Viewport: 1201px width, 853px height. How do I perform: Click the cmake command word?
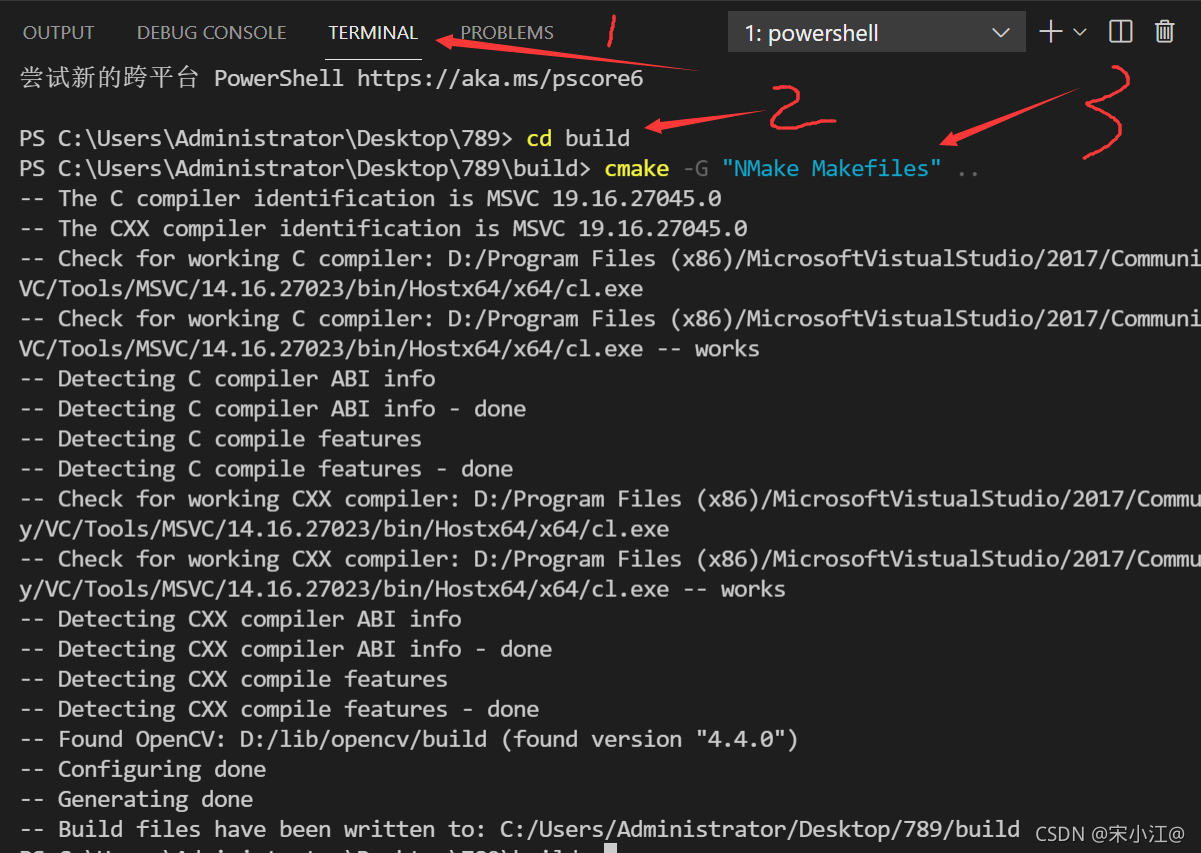(636, 168)
